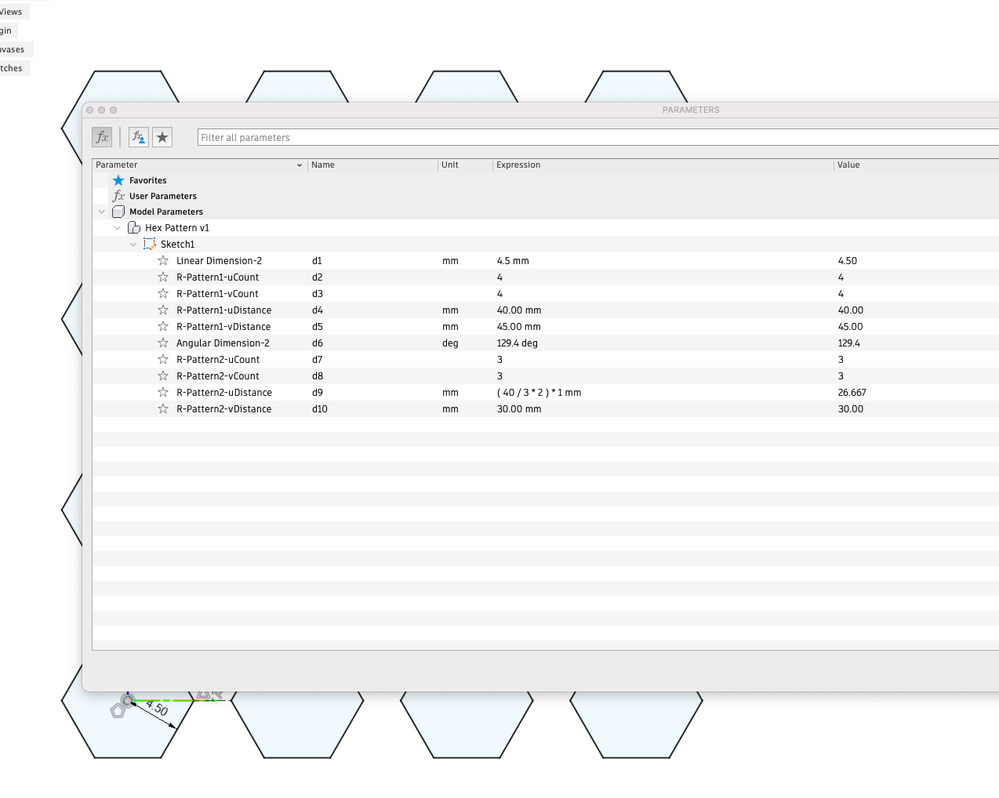Favorite the Linear Dimension-2 parameter star
Image resolution: width=999 pixels, height=798 pixels.
click(163, 260)
